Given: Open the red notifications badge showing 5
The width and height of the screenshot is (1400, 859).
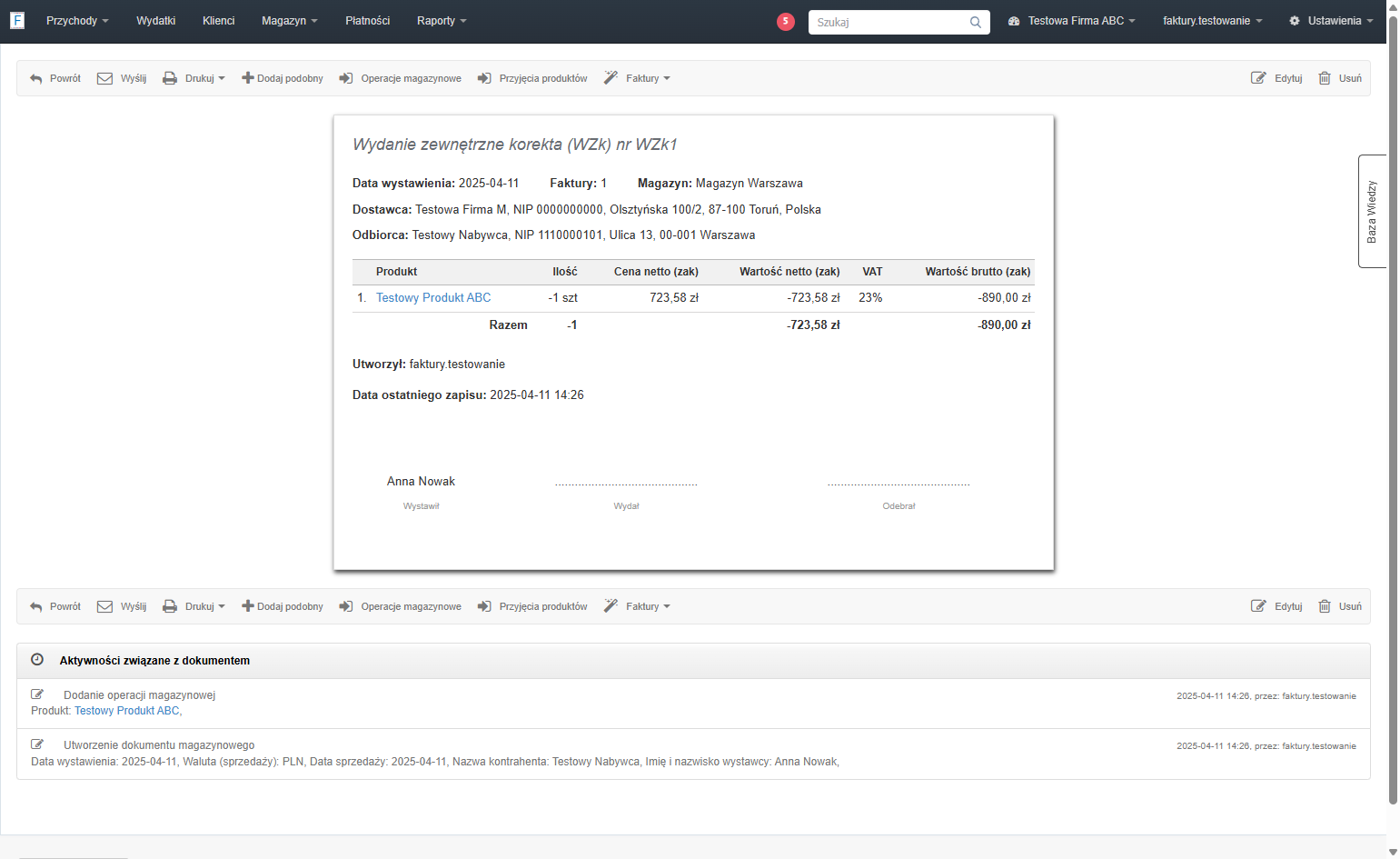Looking at the screenshot, I should [x=786, y=21].
